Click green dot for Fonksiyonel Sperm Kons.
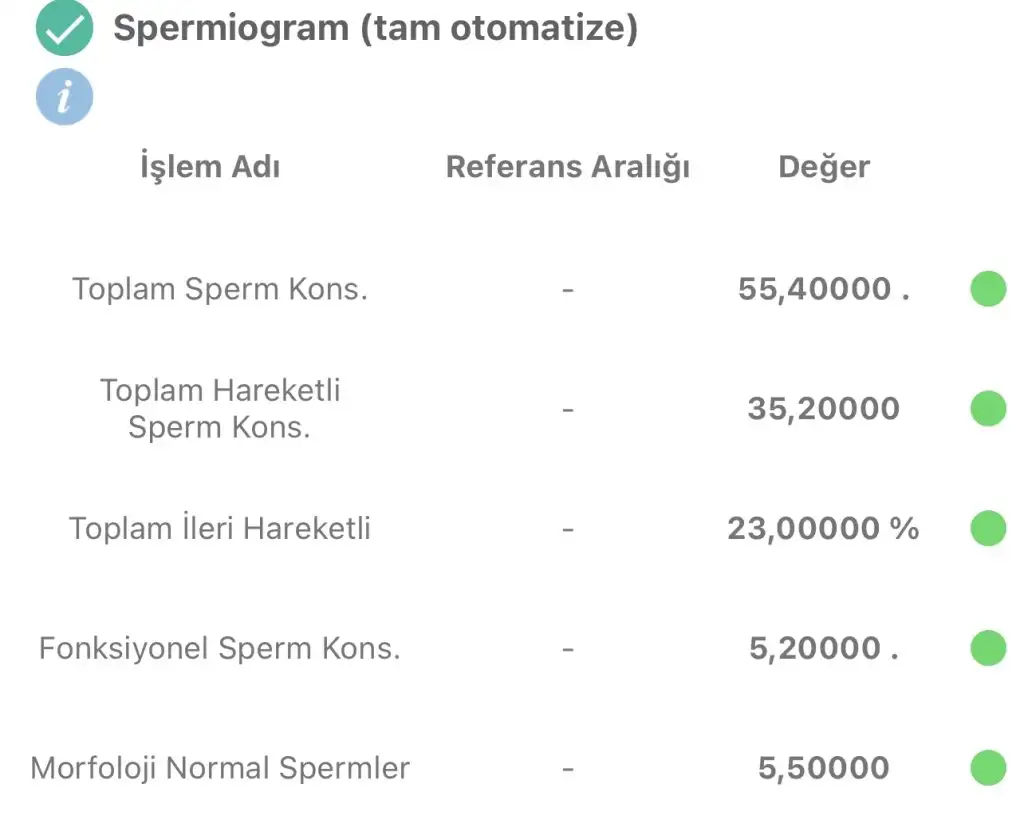 (988, 648)
